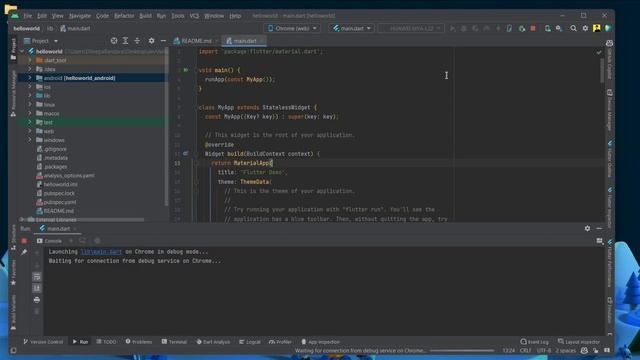
Task: Toggle the Project tool window side tab
Action: (13, 49)
